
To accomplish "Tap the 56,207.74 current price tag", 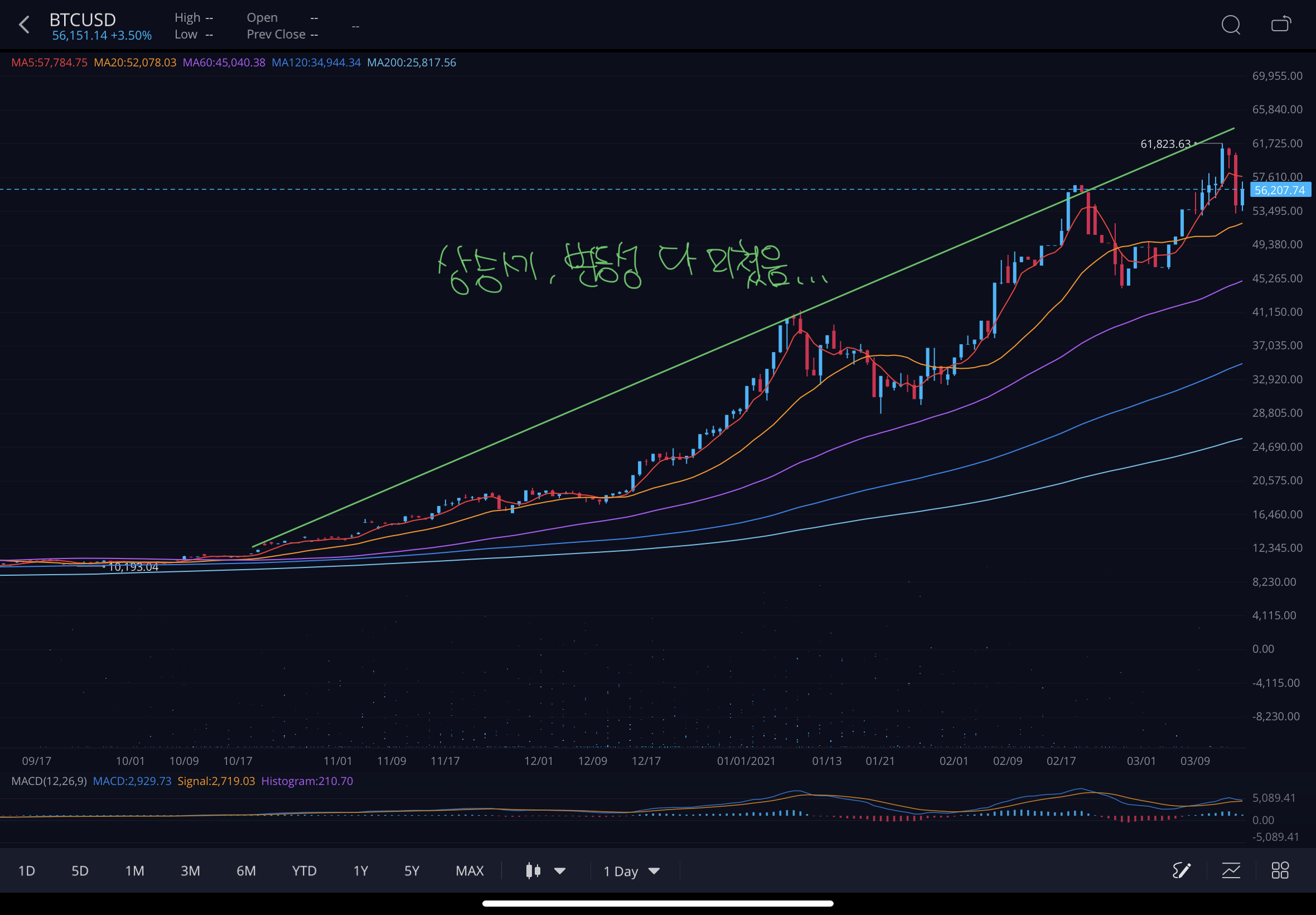I will (1279, 190).
